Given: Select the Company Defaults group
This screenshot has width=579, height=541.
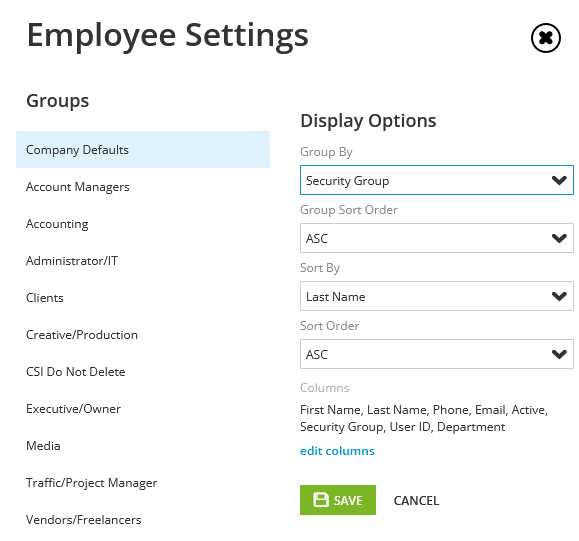Looking at the screenshot, I should coord(143,150).
